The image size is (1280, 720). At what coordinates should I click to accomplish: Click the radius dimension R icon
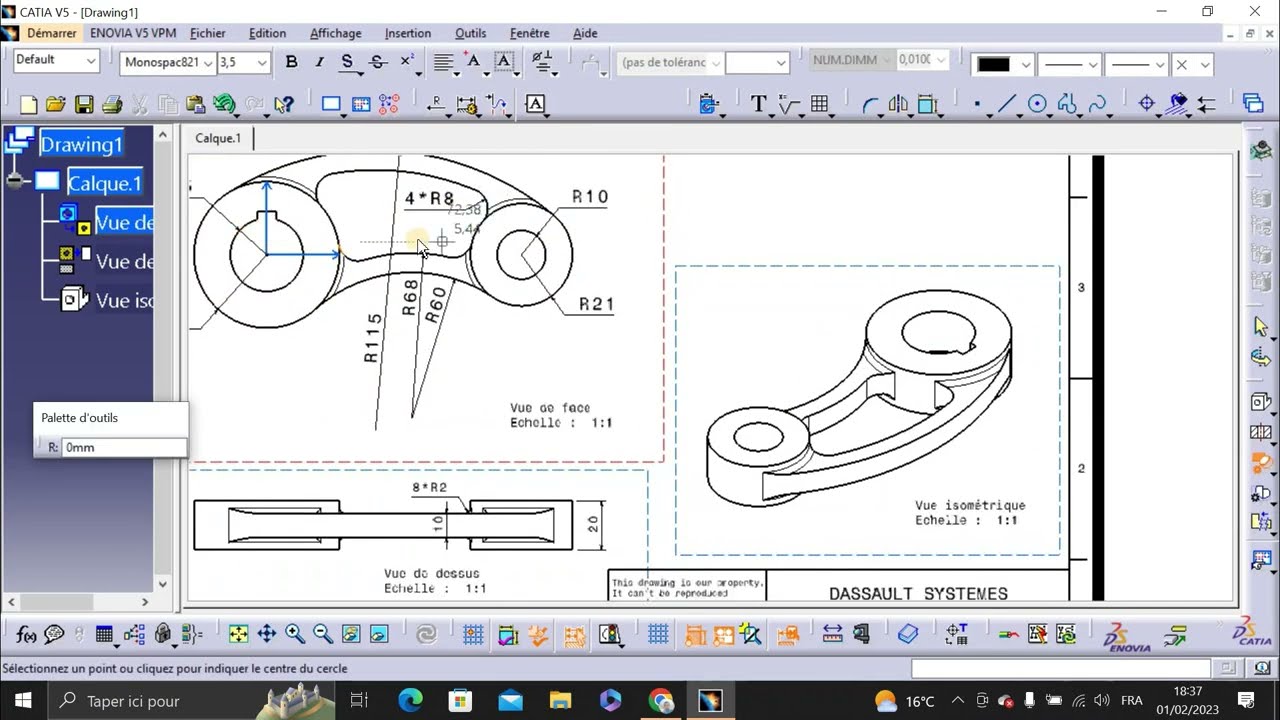(x=436, y=104)
